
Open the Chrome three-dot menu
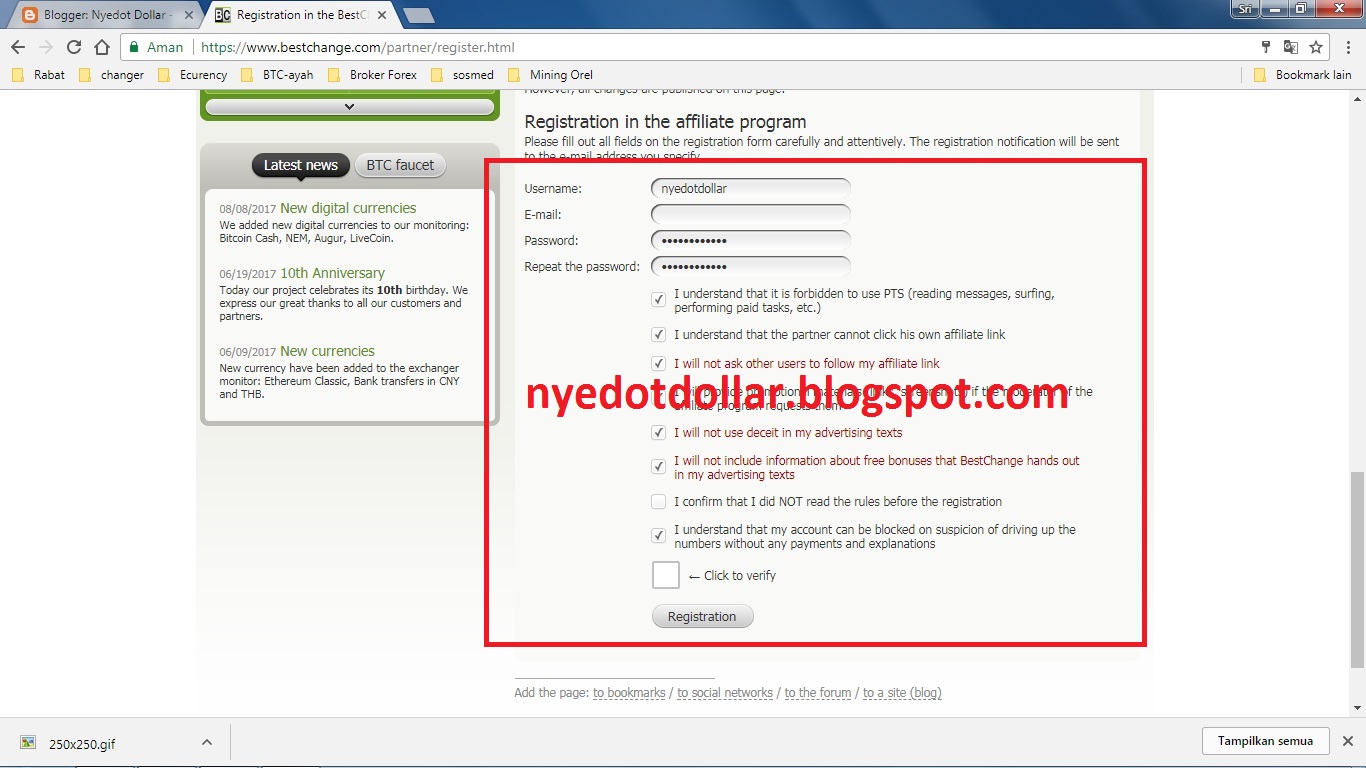tap(1347, 47)
